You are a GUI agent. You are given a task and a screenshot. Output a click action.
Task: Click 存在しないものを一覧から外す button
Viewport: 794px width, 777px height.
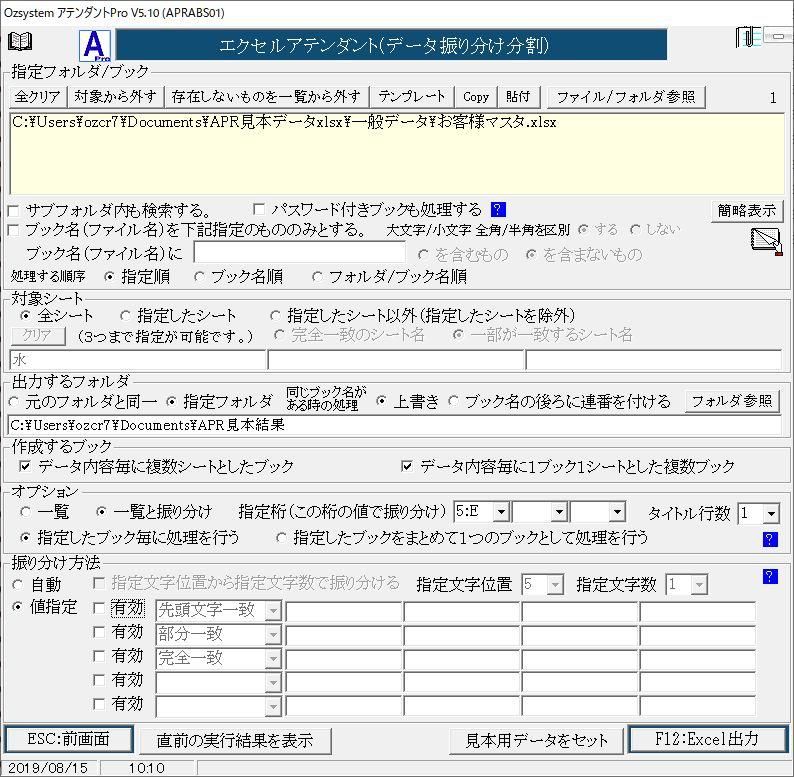pyautogui.click(x=266, y=96)
